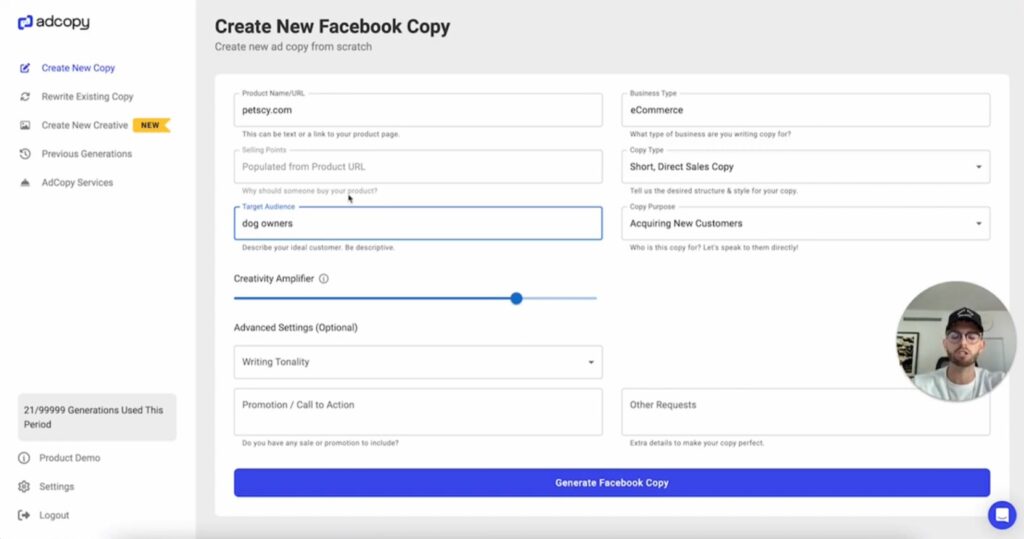Click the Target Audience field
Image resolution: width=1024 pixels, height=539 pixels.
(418, 223)
